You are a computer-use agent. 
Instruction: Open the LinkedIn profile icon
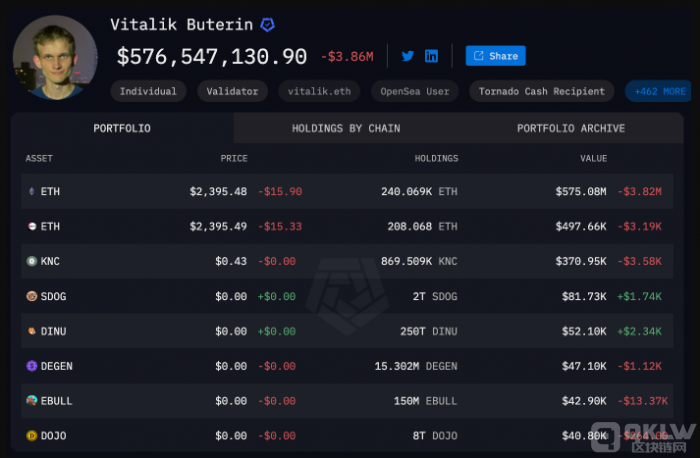pos(431,56)
